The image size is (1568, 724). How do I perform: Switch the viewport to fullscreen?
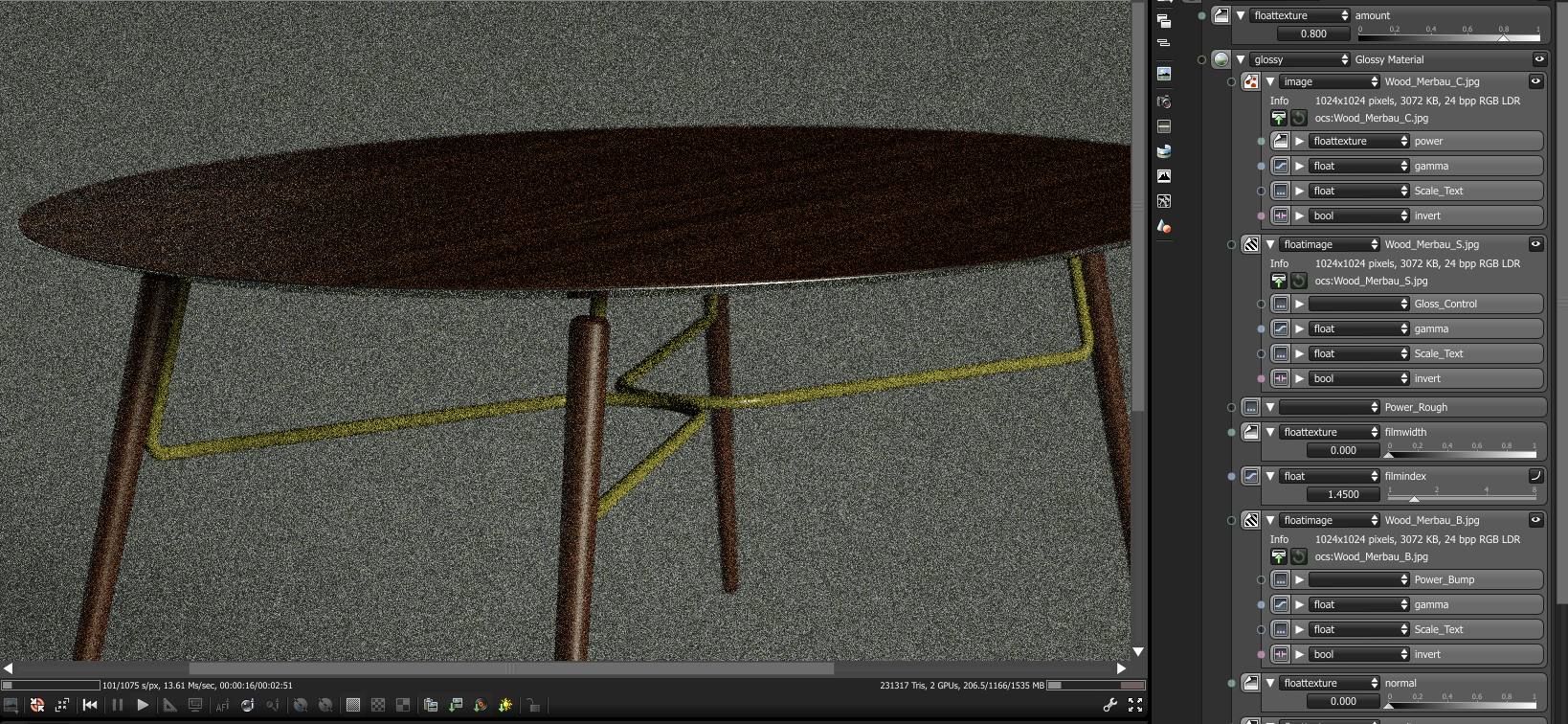(1135, 705)
